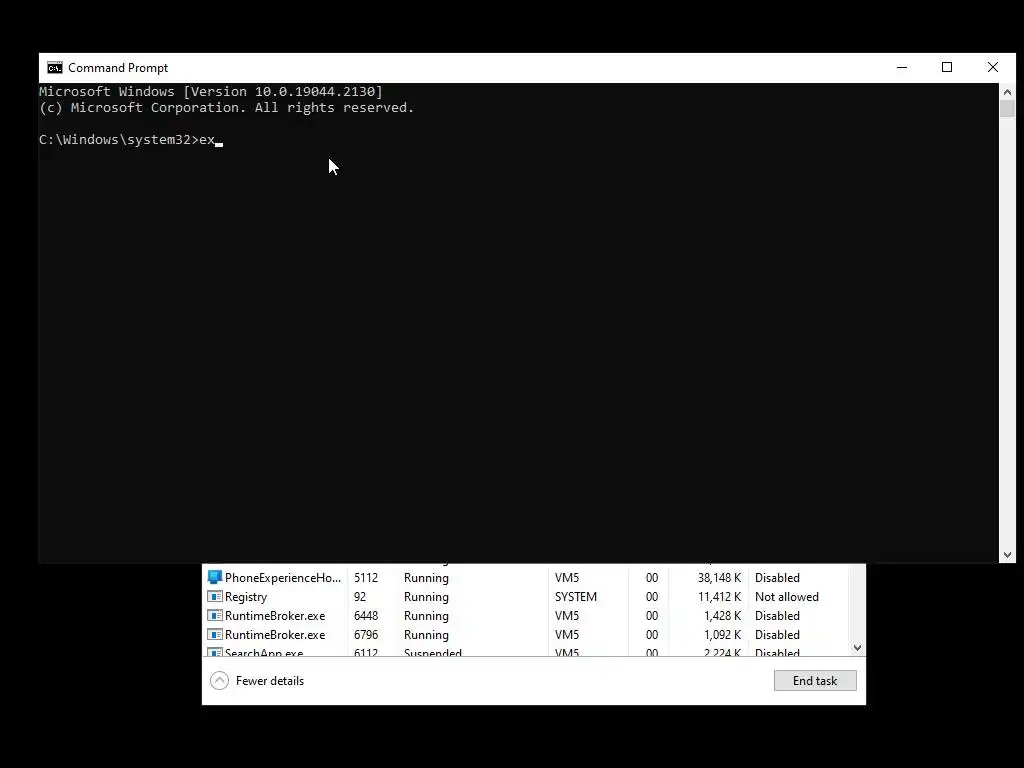Click Microsoft Corporation copyright line in console

click(227, 108)
